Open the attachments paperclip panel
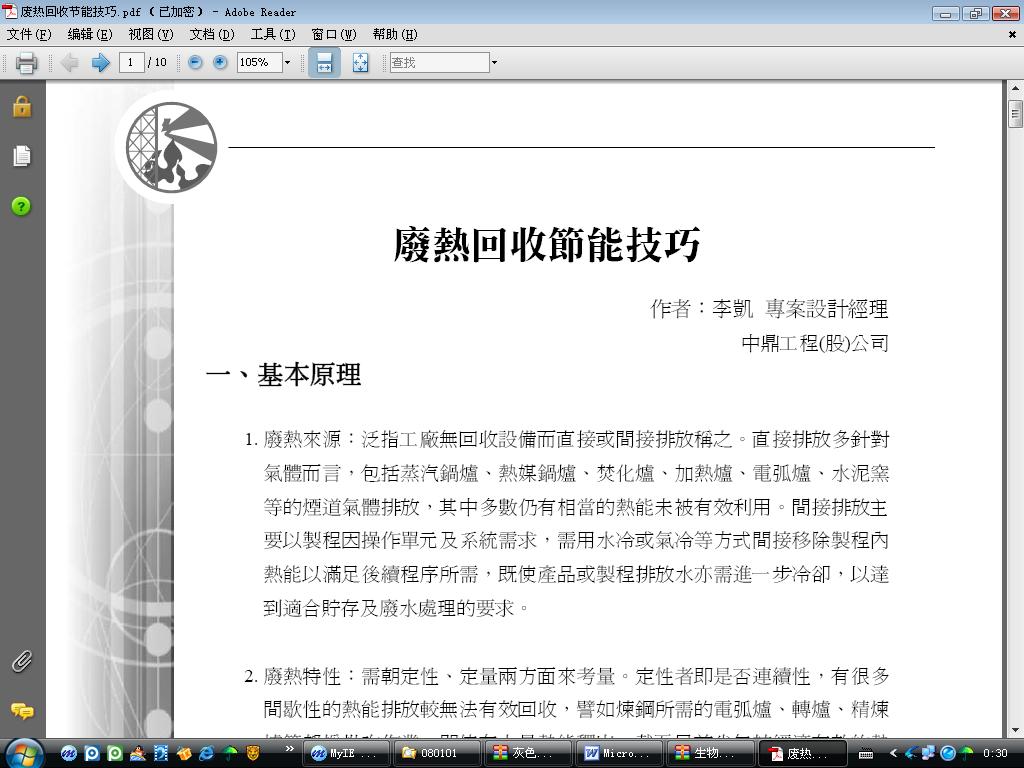Viewport: 1024px width, 768px height. point(22,661)
